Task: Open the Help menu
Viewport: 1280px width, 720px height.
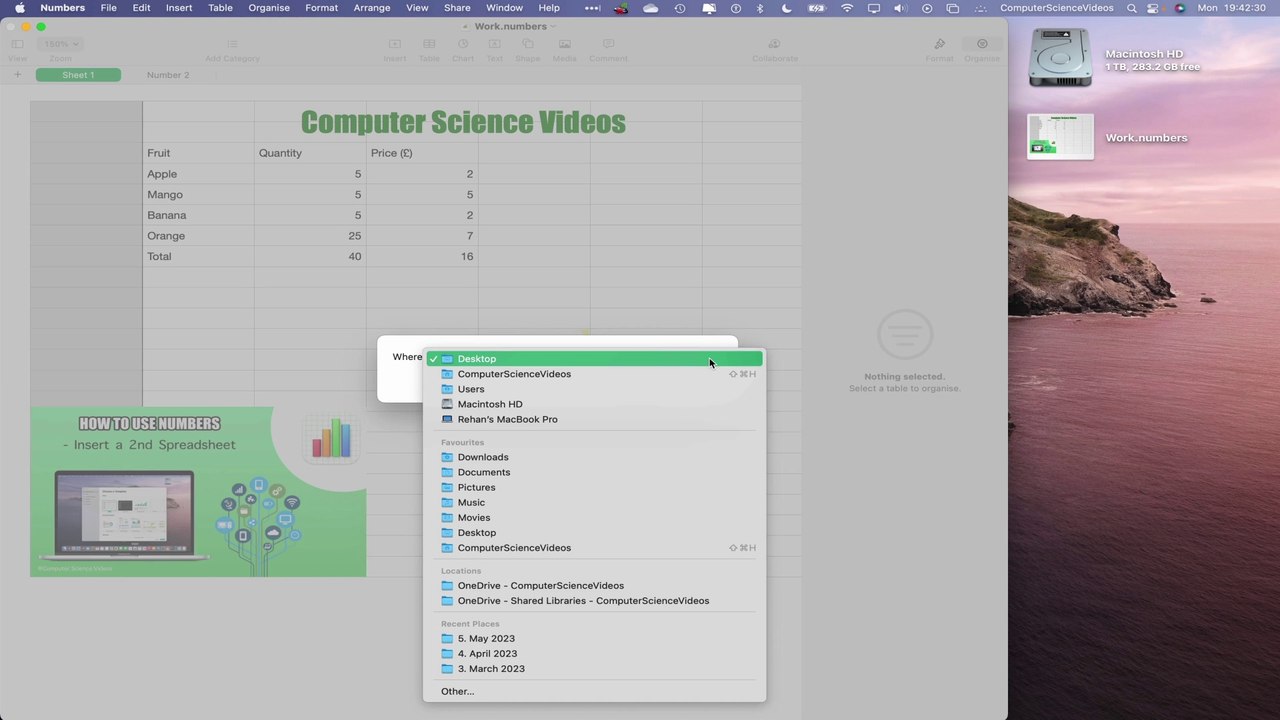Action: [549, 8]
